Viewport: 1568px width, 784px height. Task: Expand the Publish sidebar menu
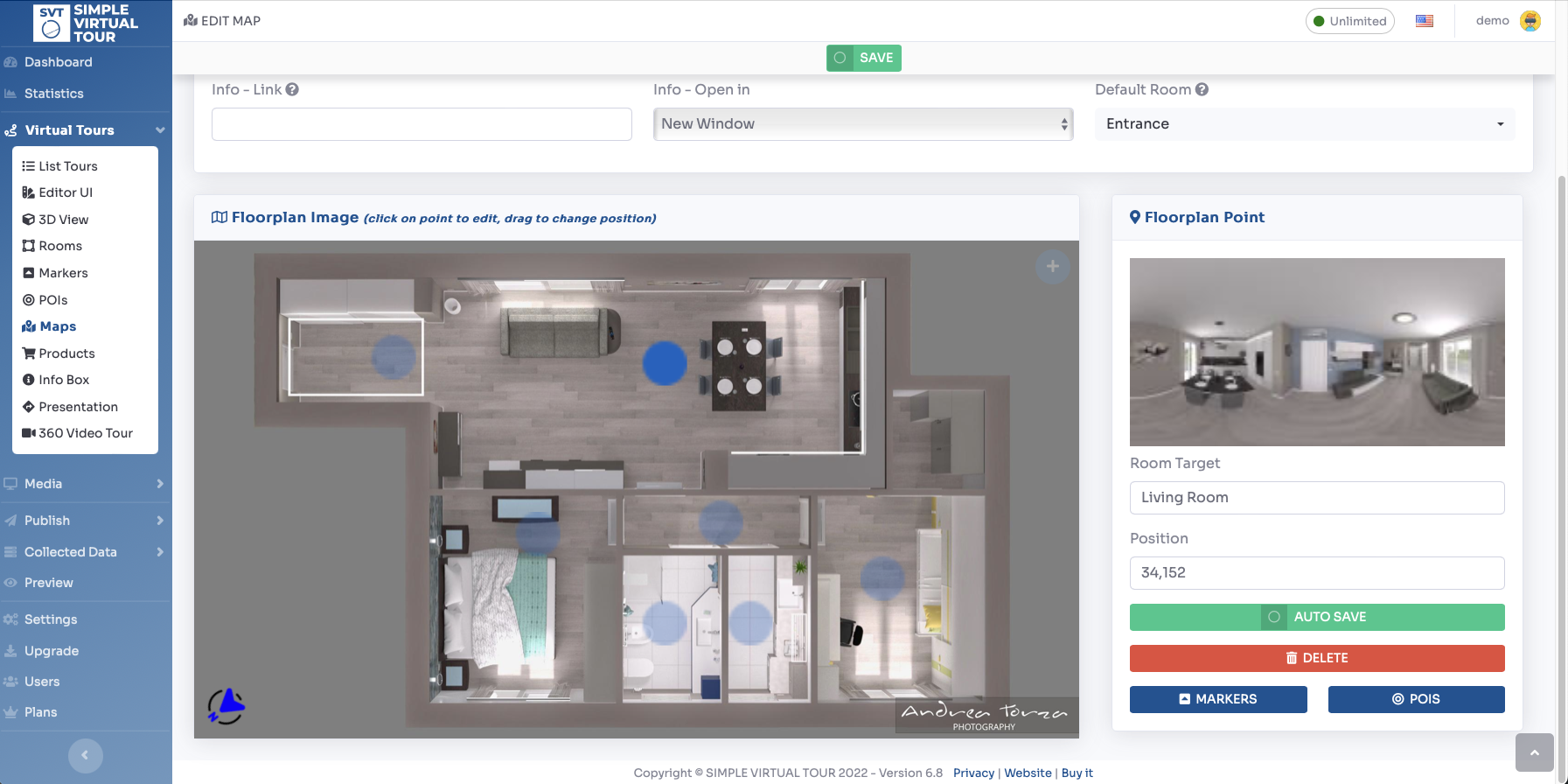(x=85, y=521)
